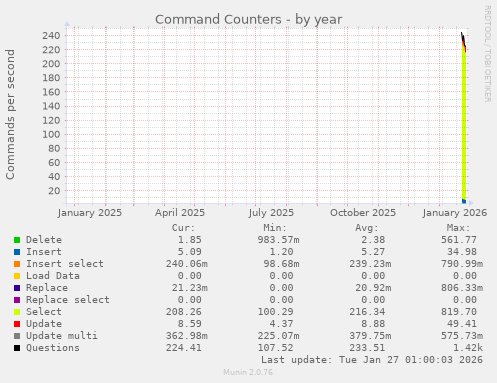
Task: Click the Questions avg value 233.51
Action: [367, 348]
